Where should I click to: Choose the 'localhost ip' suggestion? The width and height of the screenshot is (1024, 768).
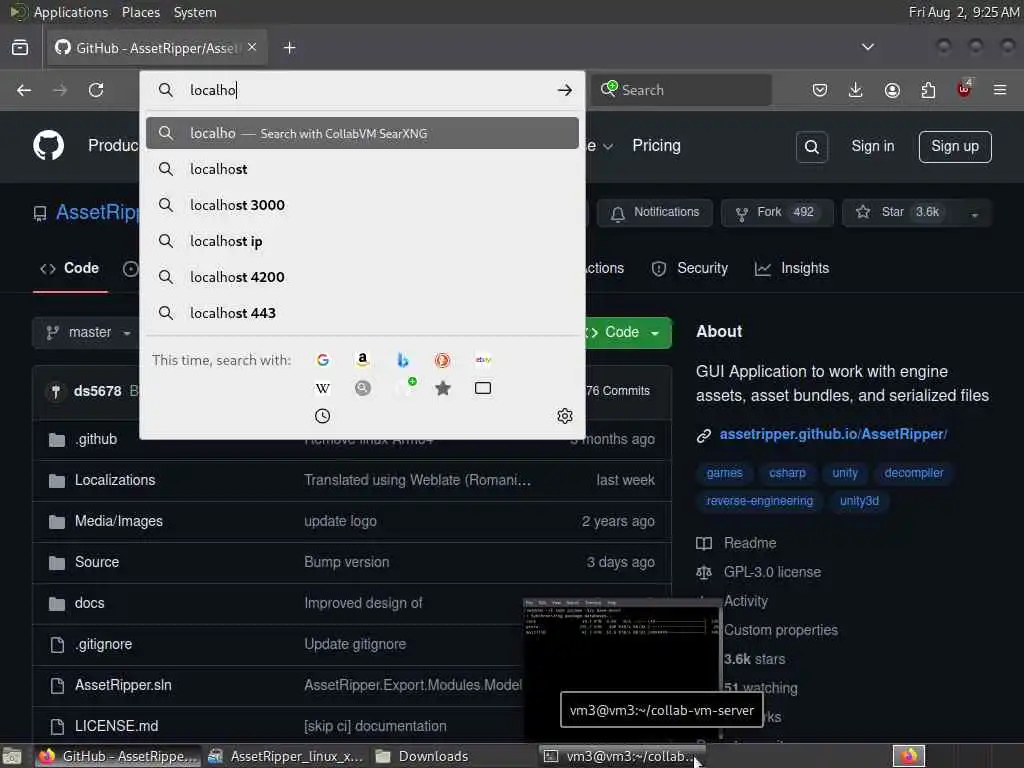[362, 241]
